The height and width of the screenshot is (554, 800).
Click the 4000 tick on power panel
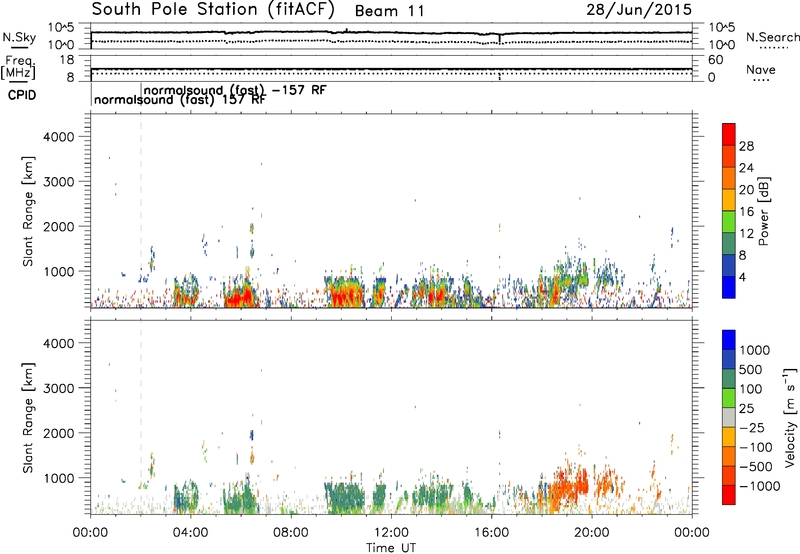[x=59, y=137]
